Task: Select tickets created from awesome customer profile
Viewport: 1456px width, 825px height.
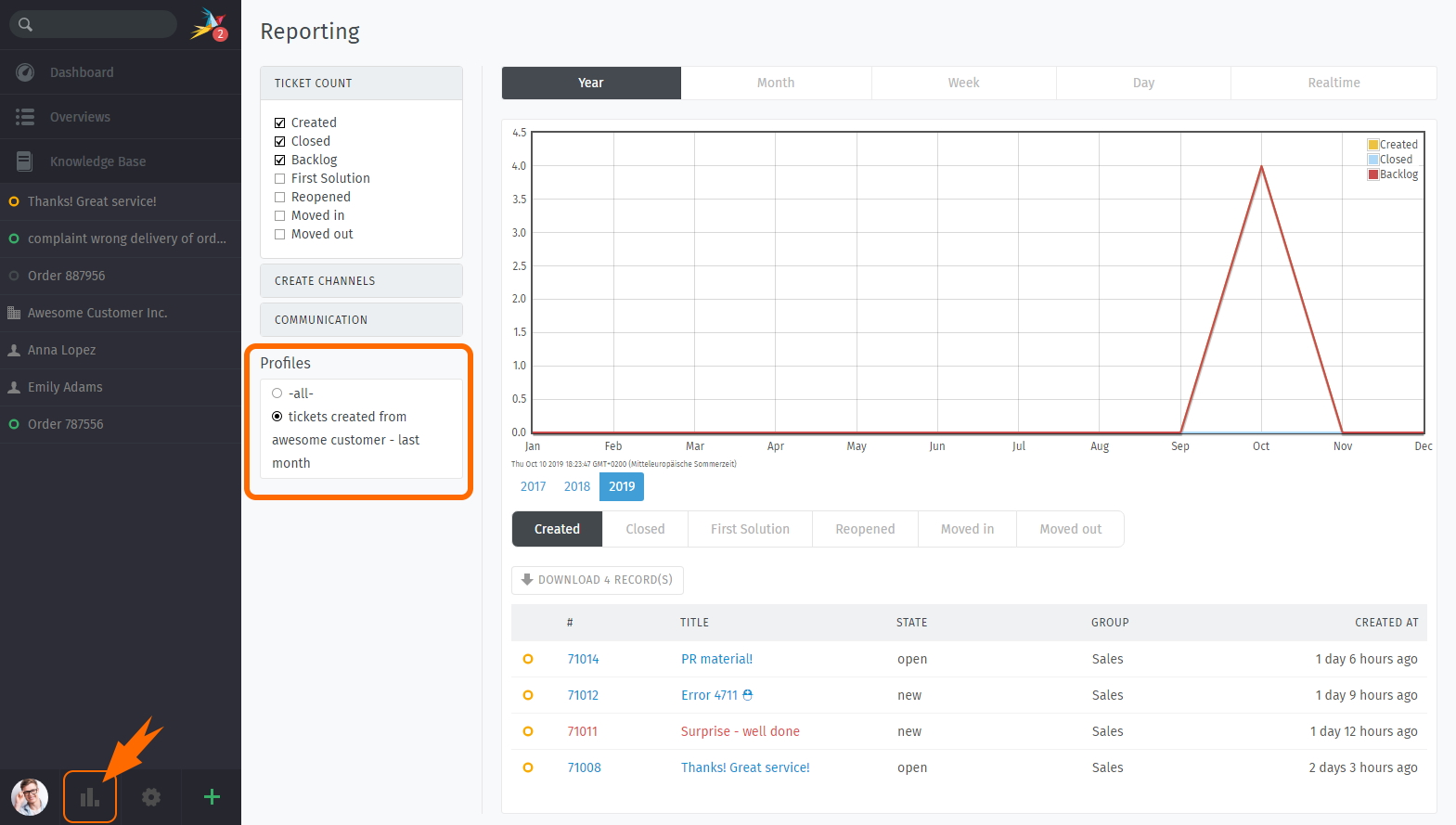Action: tap(277, 417)
